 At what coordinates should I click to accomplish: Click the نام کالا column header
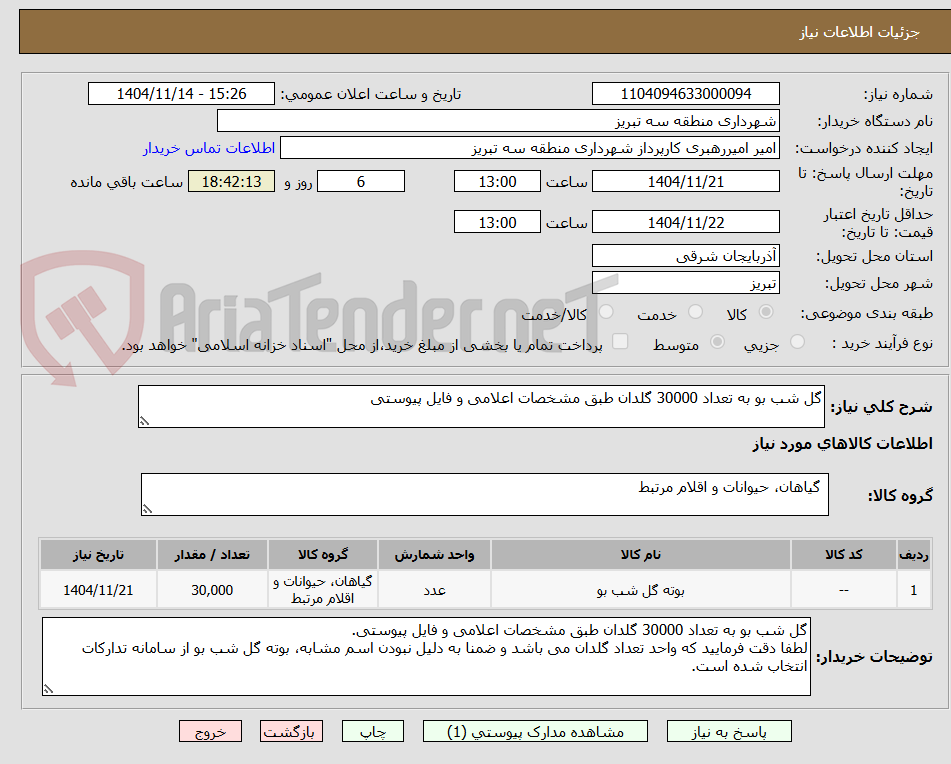640,555
